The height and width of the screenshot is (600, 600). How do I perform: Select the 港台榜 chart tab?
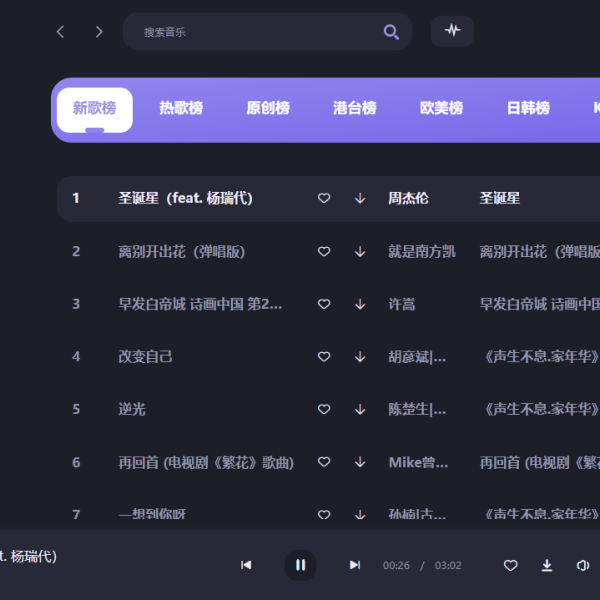(x=355, y=108)
